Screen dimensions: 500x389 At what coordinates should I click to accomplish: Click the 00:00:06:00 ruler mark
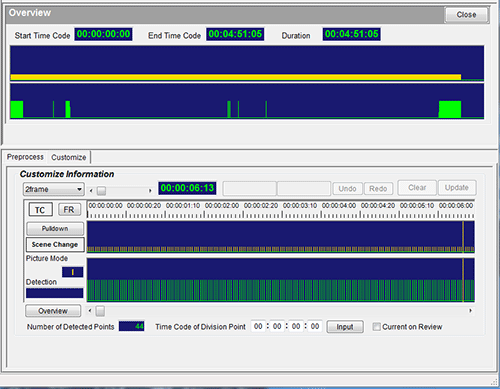pyautogui.click(x=456, y=206)
